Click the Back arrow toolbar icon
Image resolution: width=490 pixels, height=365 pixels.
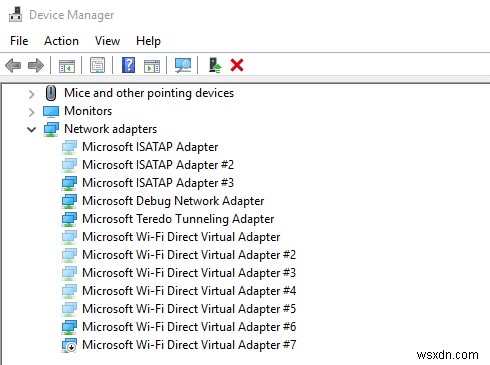[x=13, y=65]
